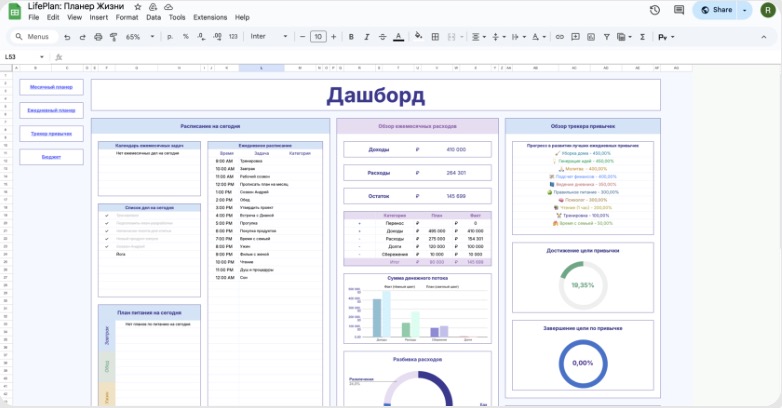Follow the Месячный планер link
The width and height of the screenshot is (782, 408).
click(x=51, y=87)
